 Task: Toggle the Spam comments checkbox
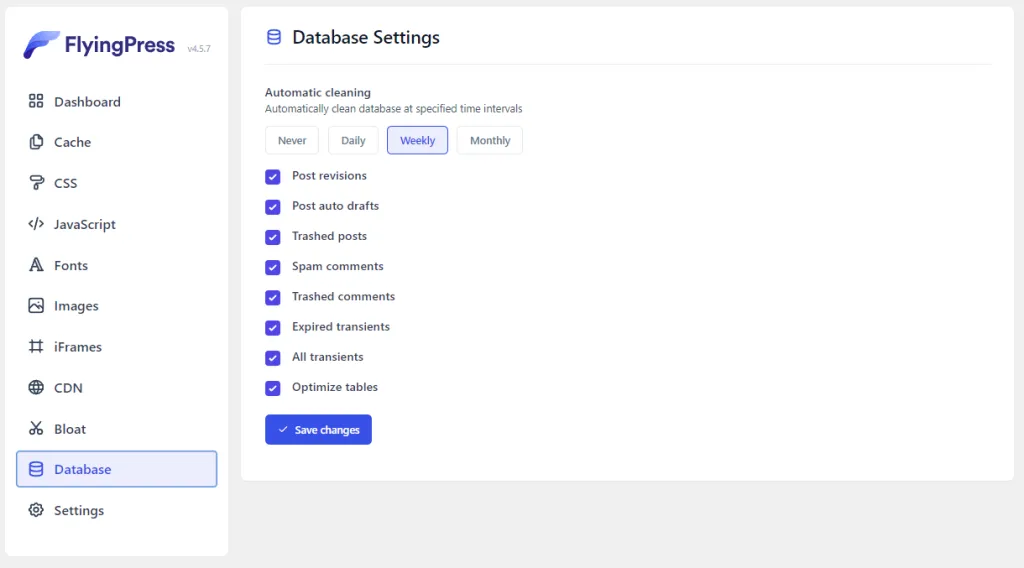(273, 267)
